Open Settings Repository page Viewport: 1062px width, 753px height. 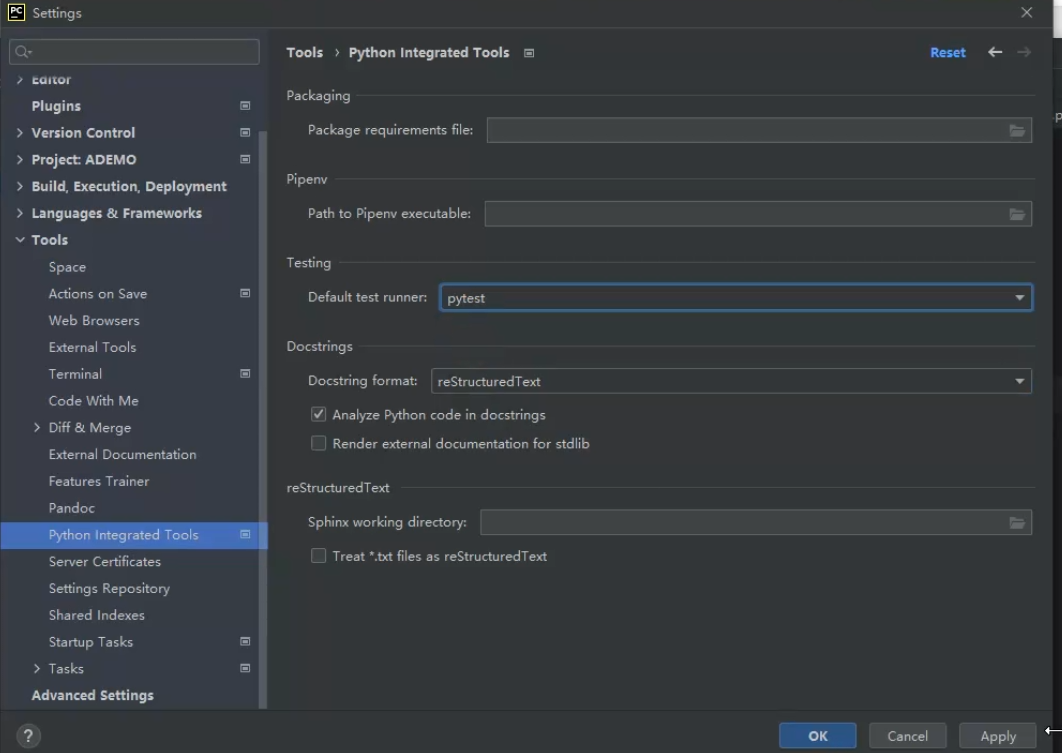coord(109,588)
